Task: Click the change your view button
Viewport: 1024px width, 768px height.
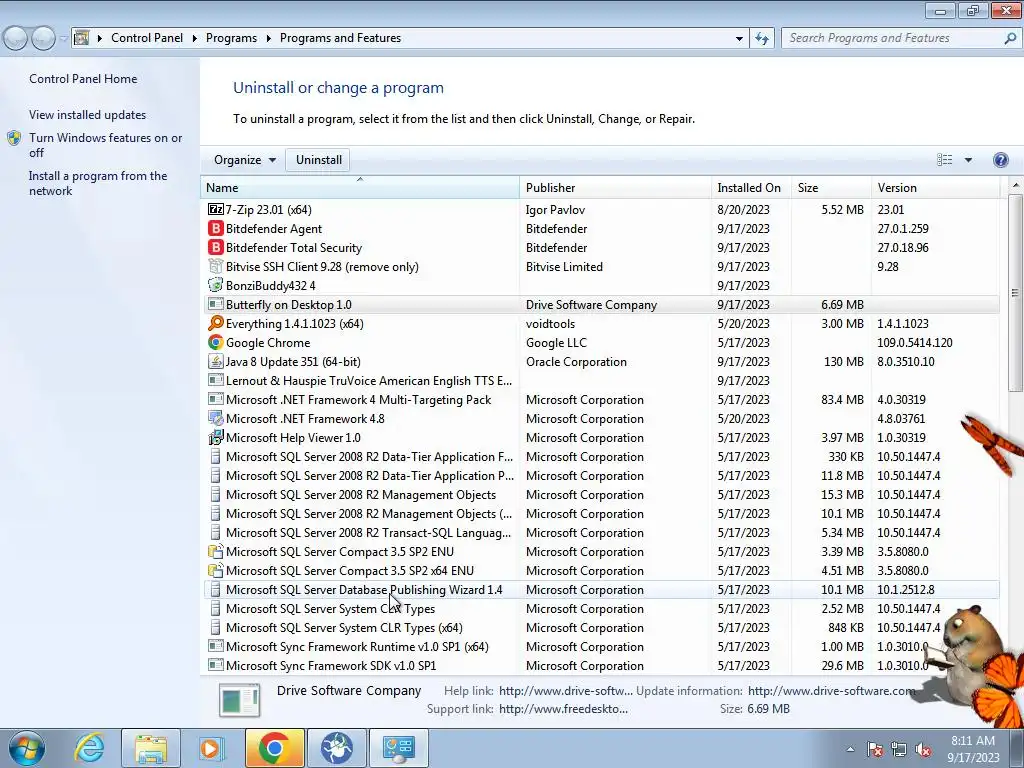Action: pos(944,160)
